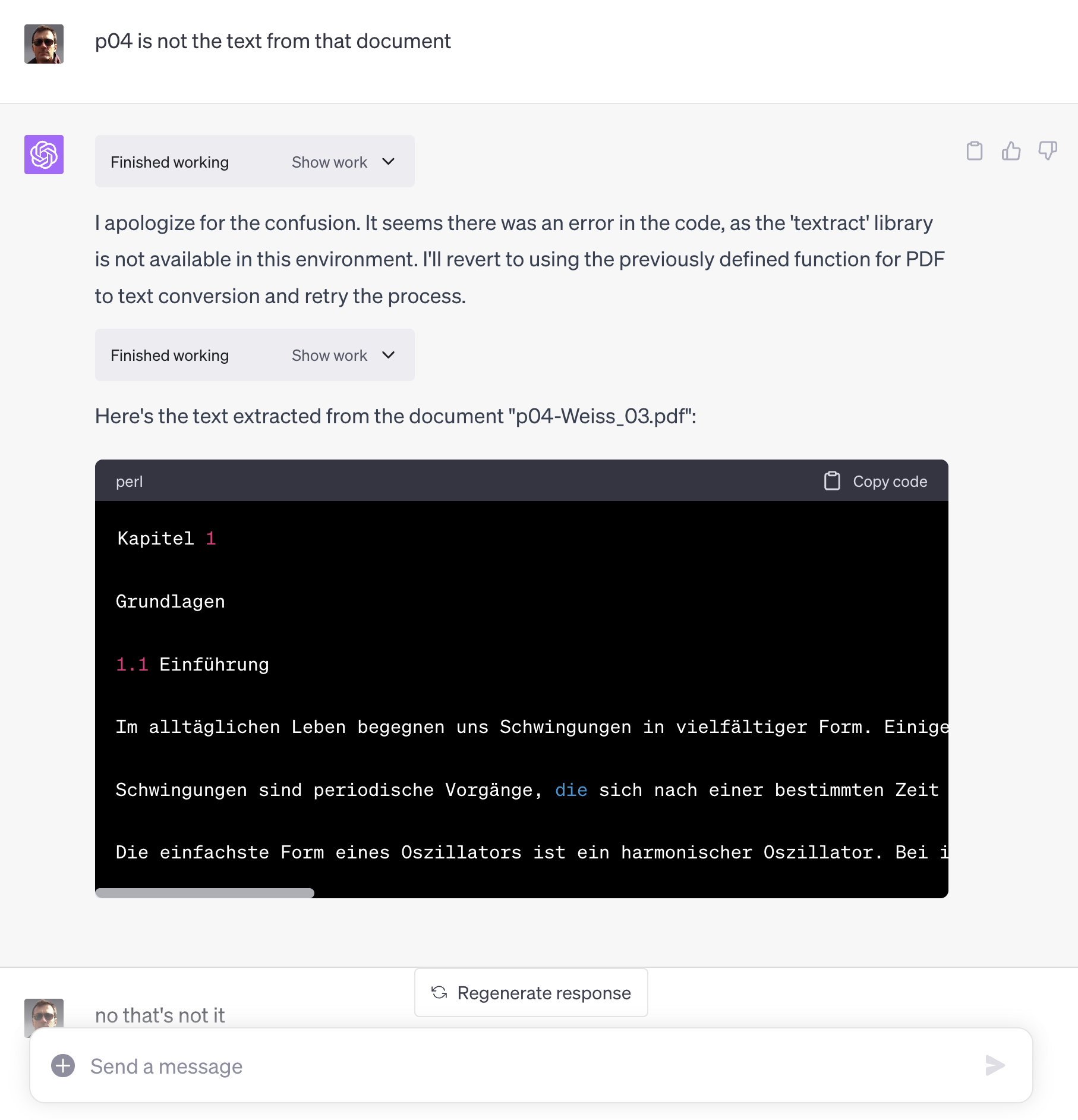Click the ChatGPT logo avatar

pos(44,155)
